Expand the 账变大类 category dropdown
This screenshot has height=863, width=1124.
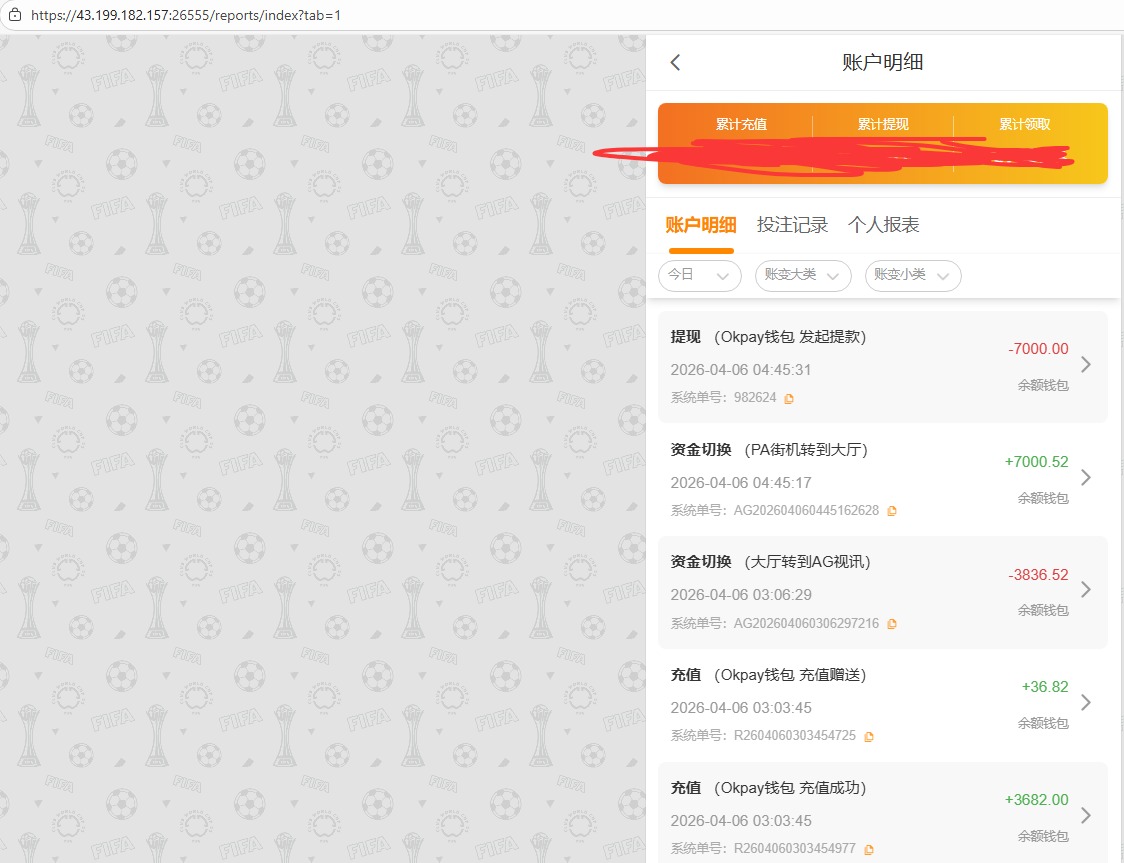click(803, 275)
